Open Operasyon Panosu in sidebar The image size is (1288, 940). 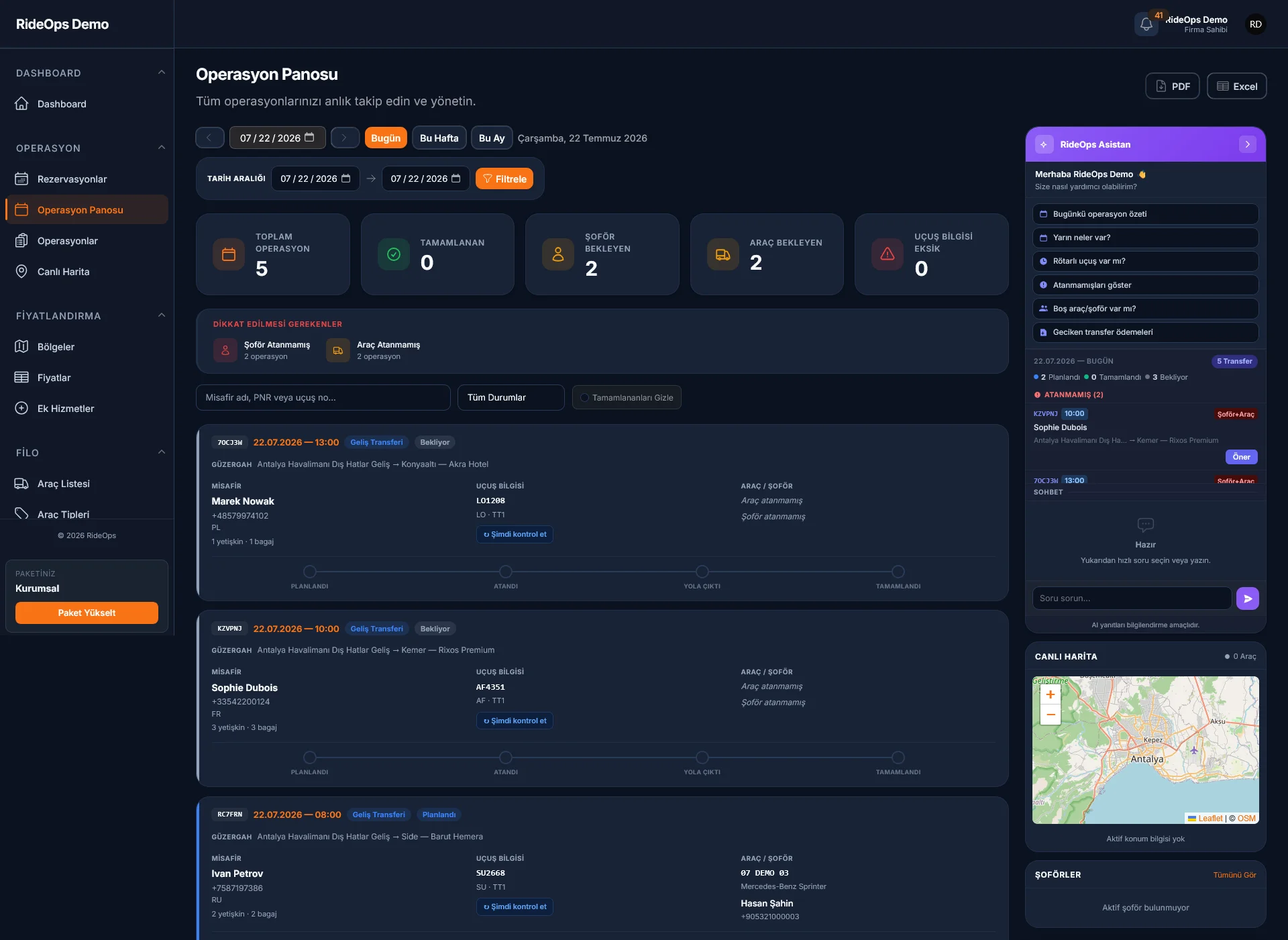(x=87, y=210)
